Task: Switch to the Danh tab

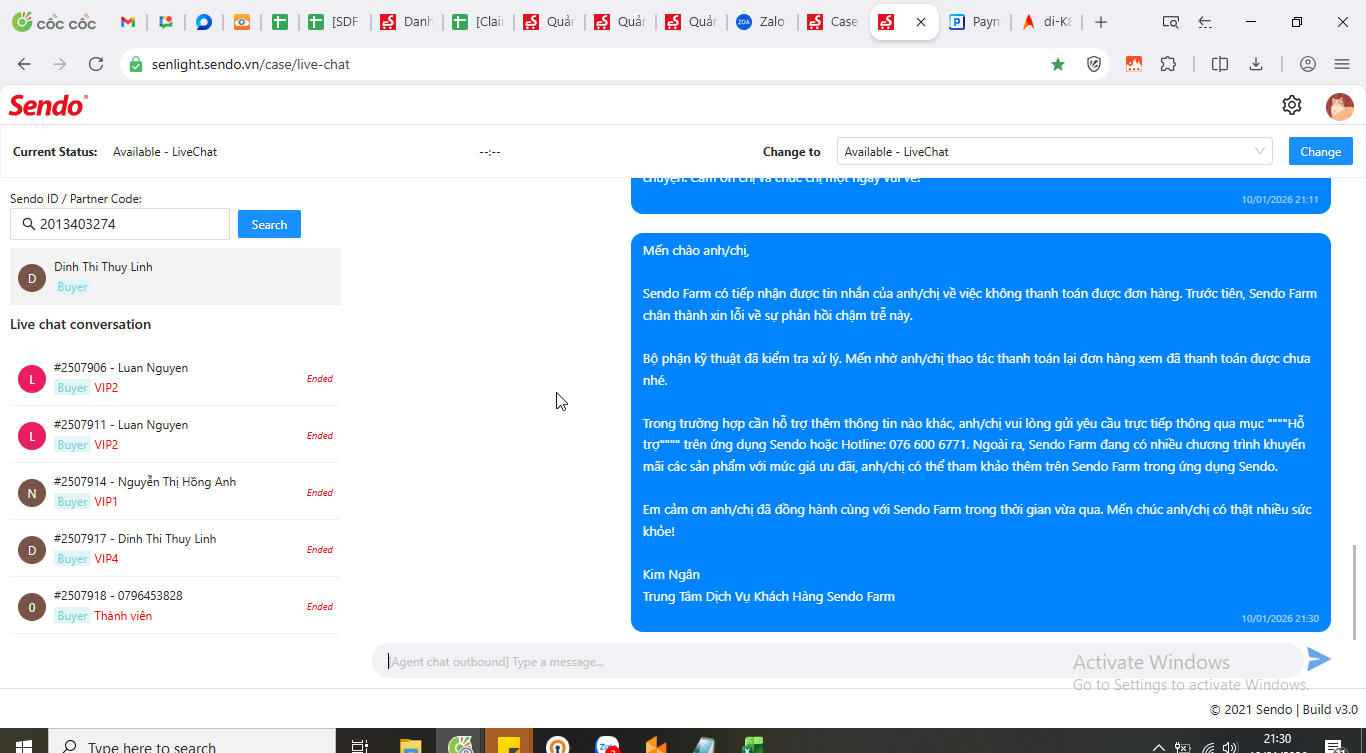Action: [x=406, y=22]
